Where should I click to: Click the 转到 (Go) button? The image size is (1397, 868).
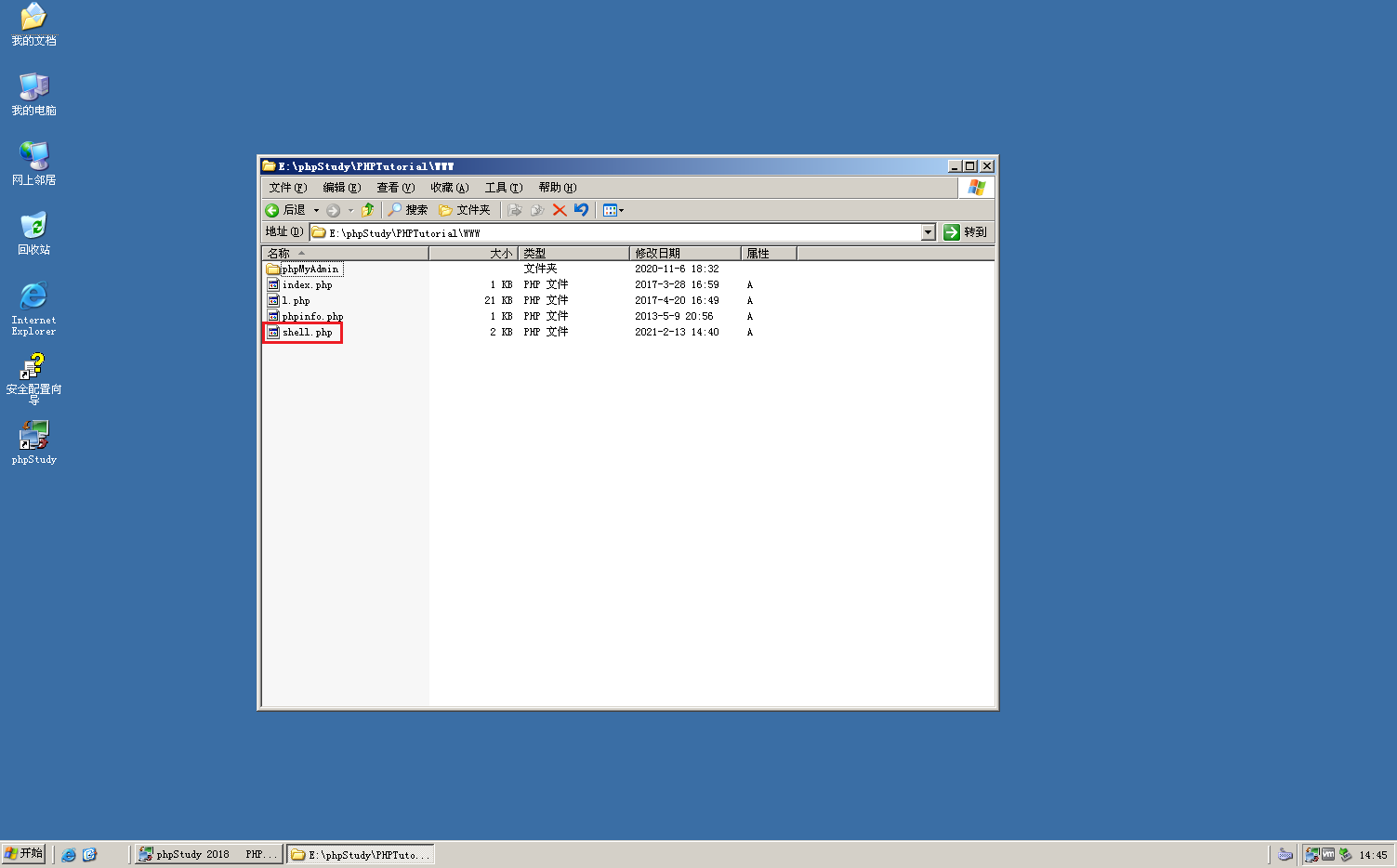967,231
